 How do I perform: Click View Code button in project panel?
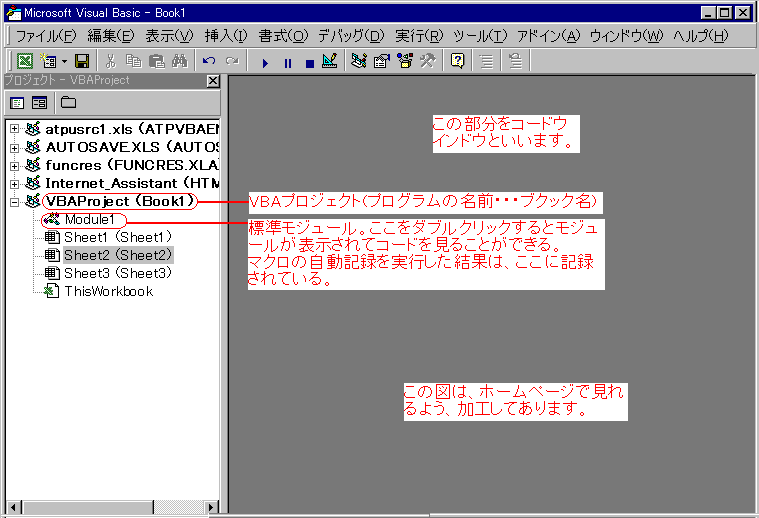[x=18, y=102]
